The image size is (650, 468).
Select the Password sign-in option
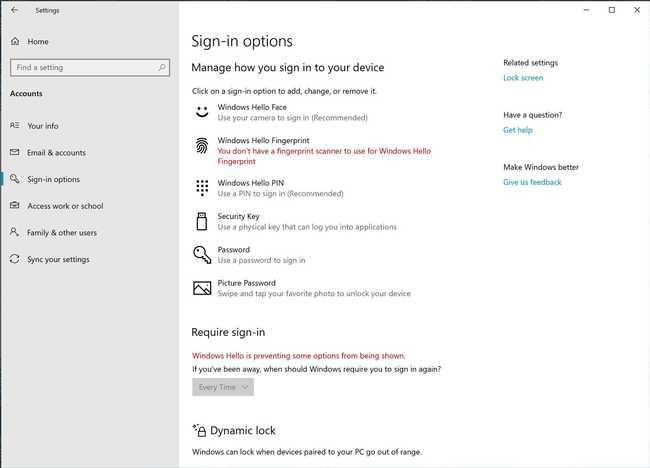pos(249,255)
